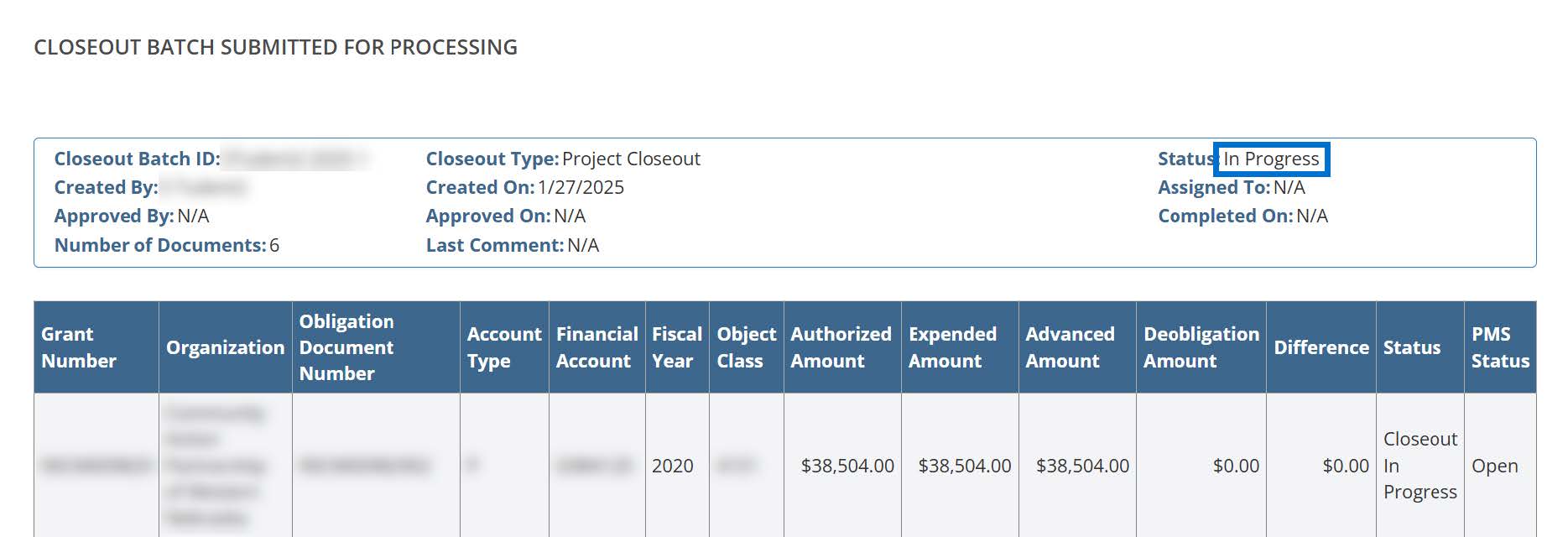
Task: Select the Authorized Amount column header
Action: pyautogui.click(x=841, y=347)
